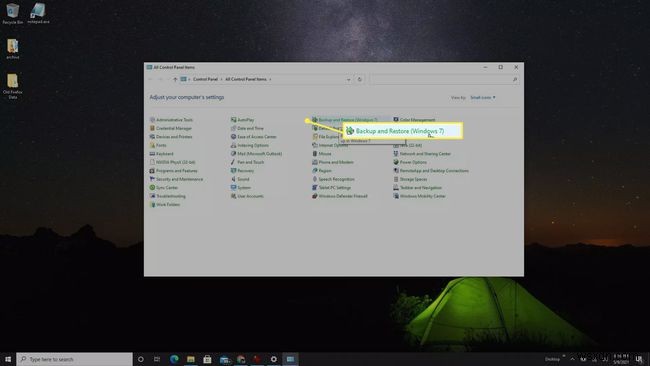Open NVIDIA PhysX (32-bit)
650x366 pixels.
coord(172,162)
